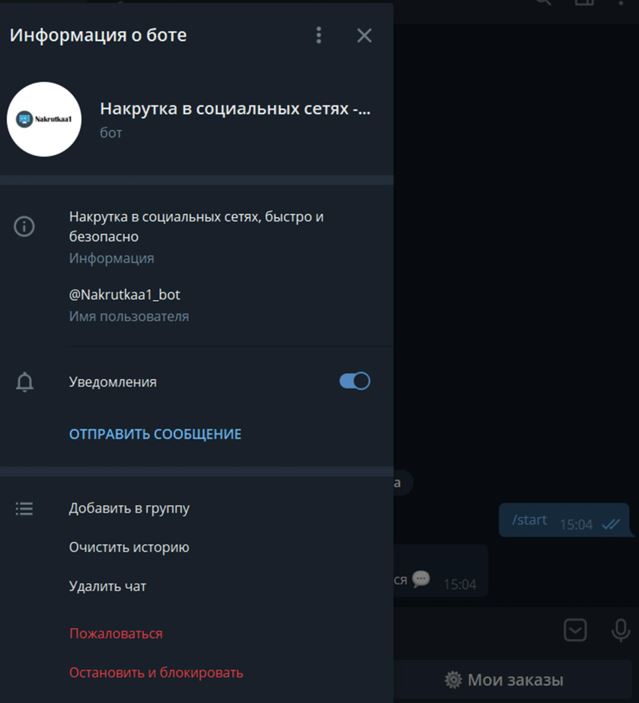
Task: Choose Удалить чат option
Action: click(108, 586)
